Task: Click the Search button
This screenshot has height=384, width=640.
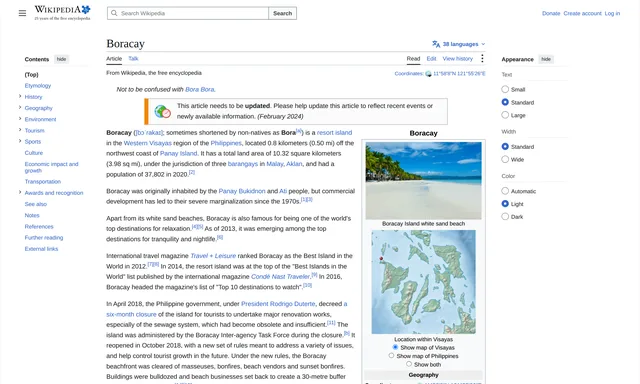Action: [282, 13]
